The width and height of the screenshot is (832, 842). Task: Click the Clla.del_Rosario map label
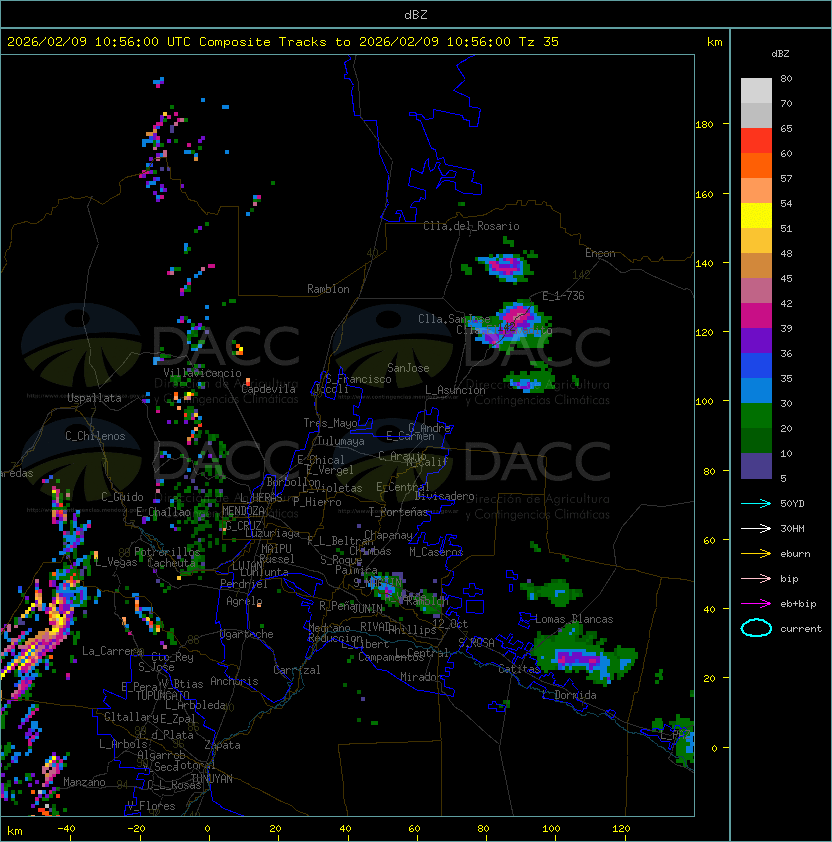point(471,226)
